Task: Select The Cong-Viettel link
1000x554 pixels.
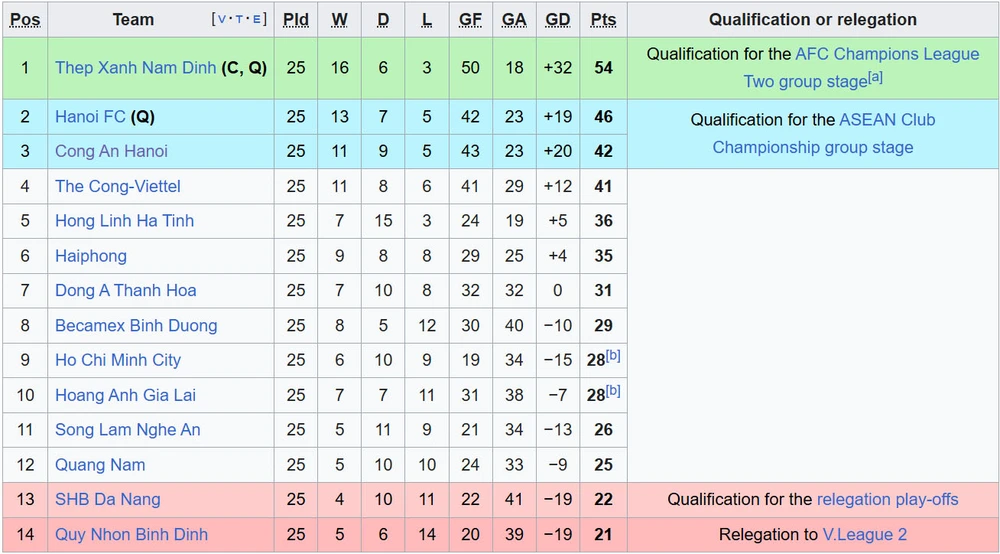Action: 117,186
